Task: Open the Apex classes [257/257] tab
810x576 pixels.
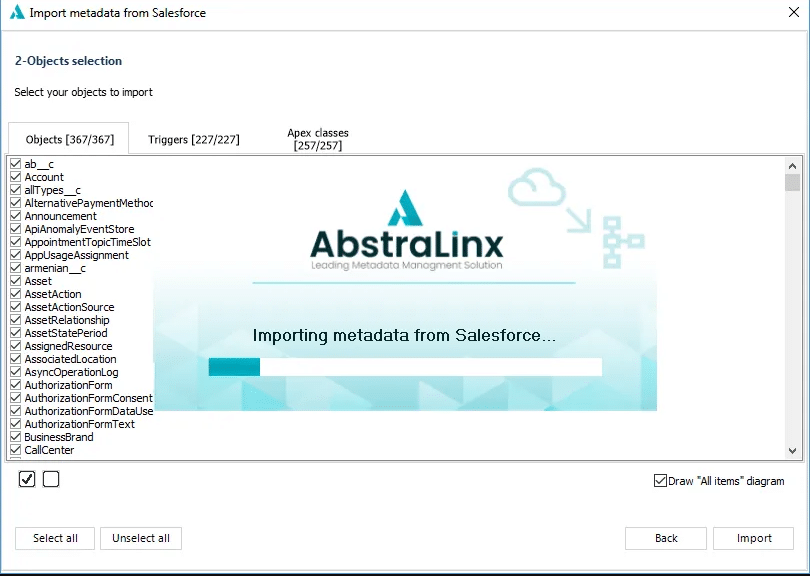Action: point(317,139)
